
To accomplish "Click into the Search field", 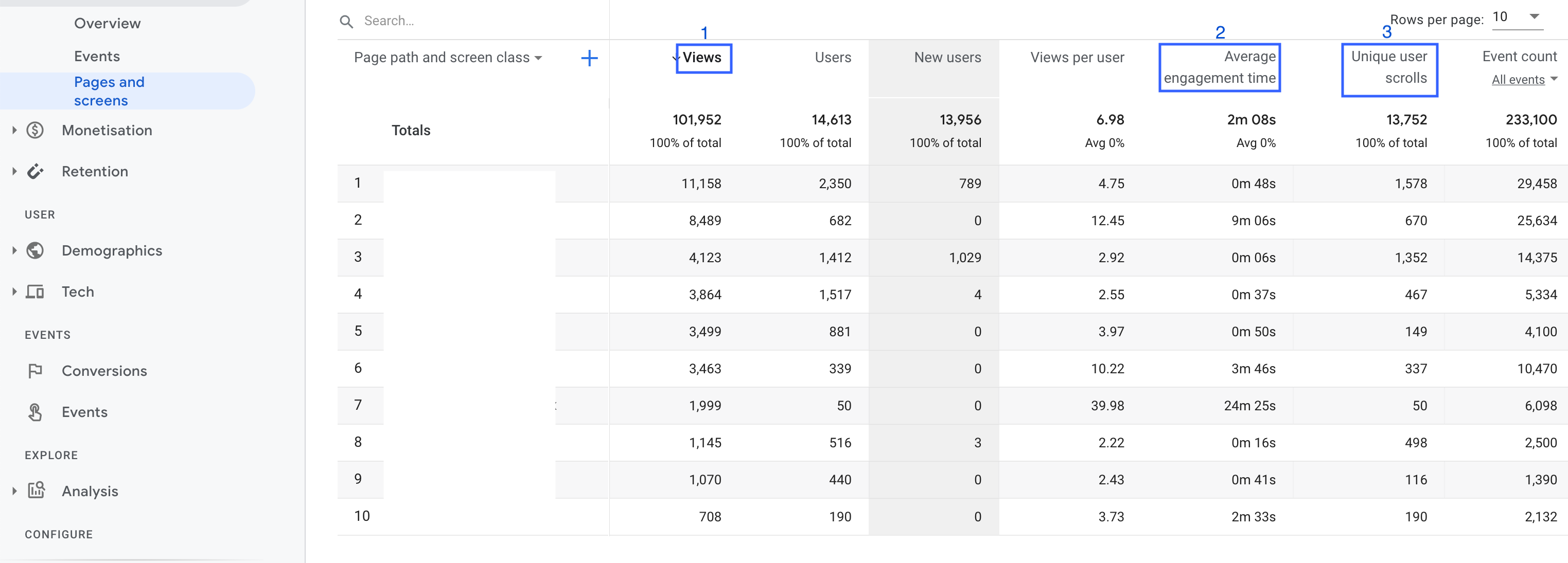I will (475, 21).
